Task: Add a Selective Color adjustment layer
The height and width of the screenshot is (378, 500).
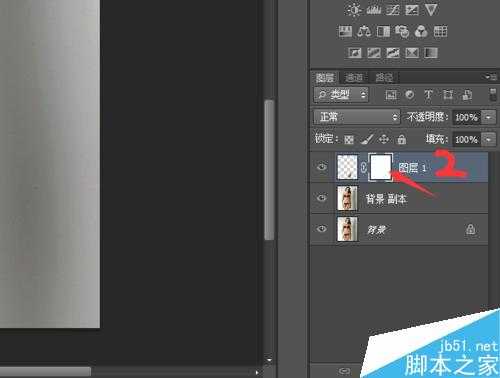Action: click(x=412, y=53)
